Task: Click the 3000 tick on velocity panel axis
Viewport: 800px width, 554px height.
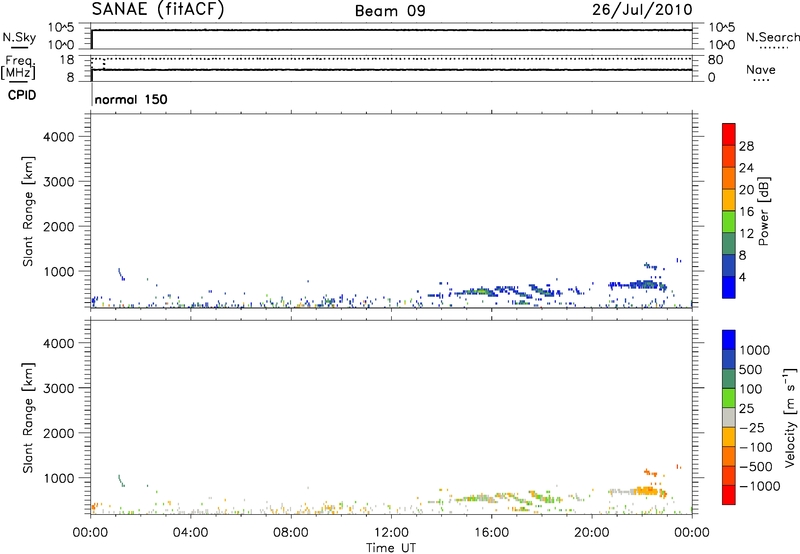Action: click(59, 388)
